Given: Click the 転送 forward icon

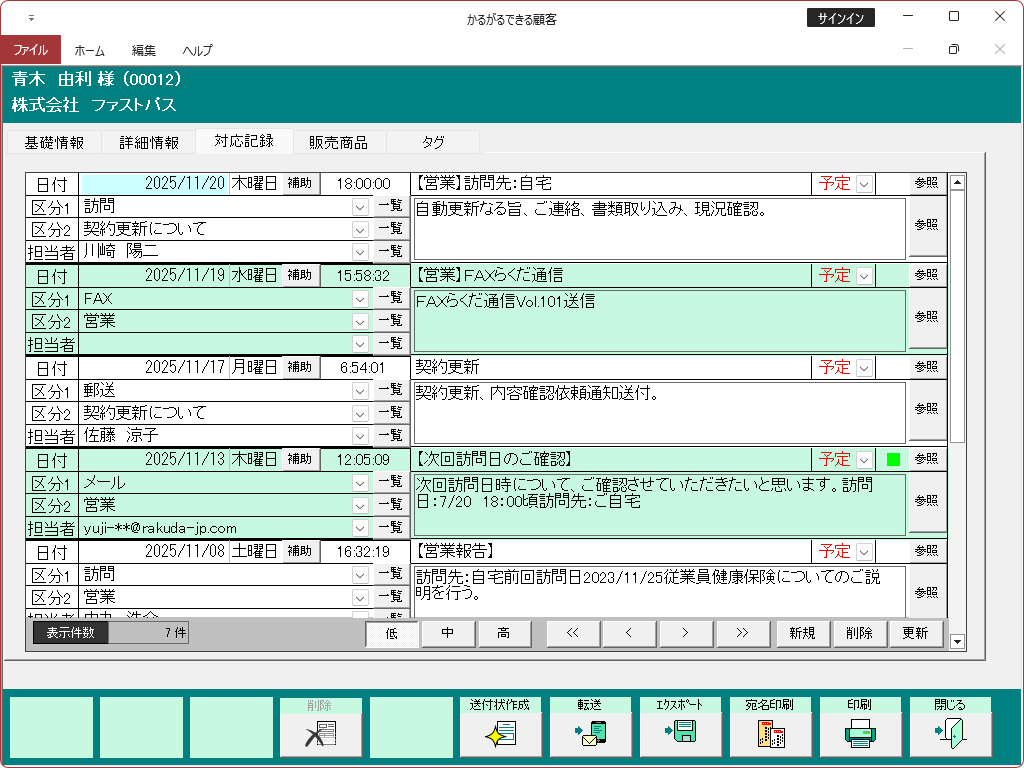Looking at the screenshot, I should pos(590,734).
